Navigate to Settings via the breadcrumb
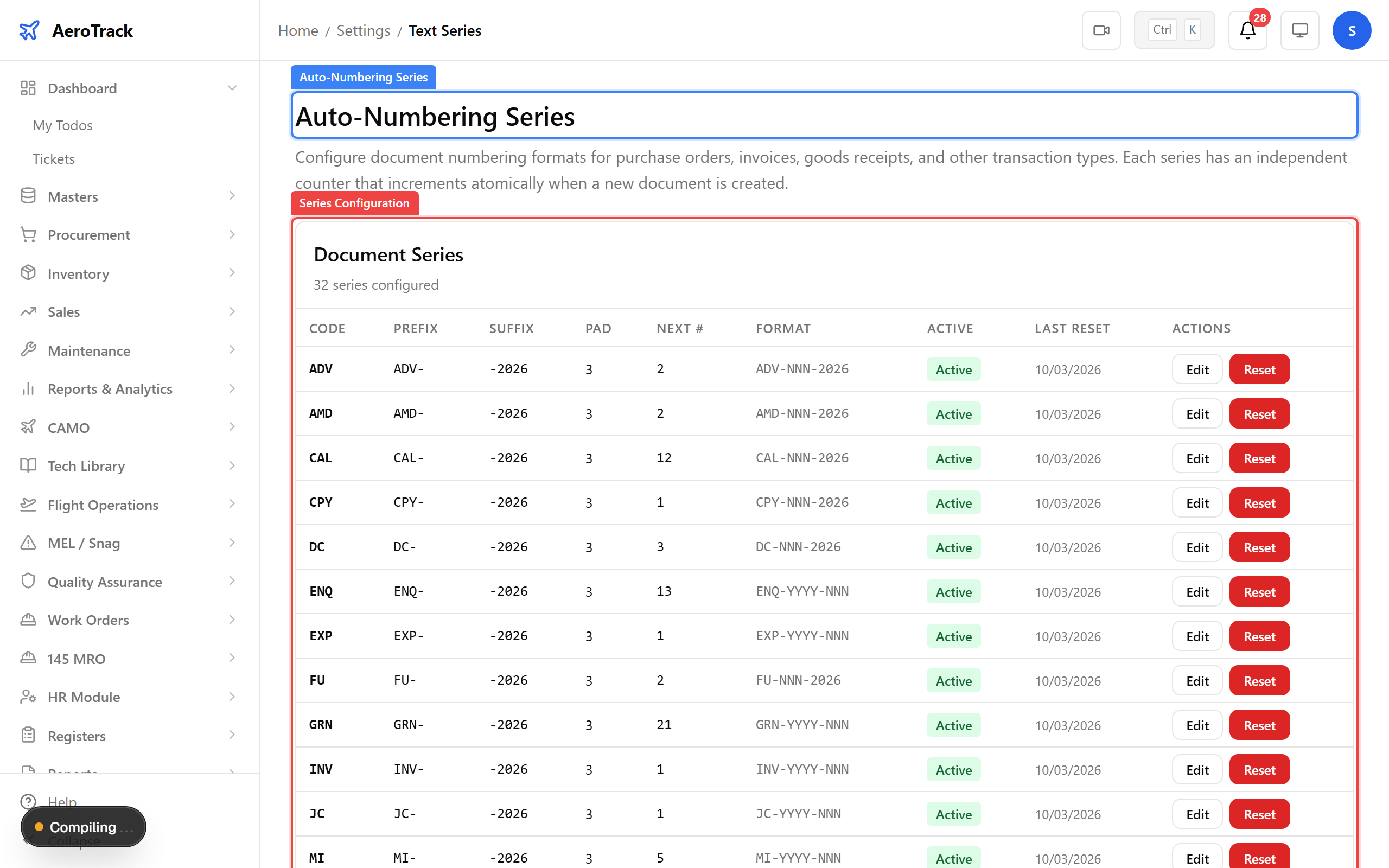This screenshot has height=868, width=1389. 364,30
